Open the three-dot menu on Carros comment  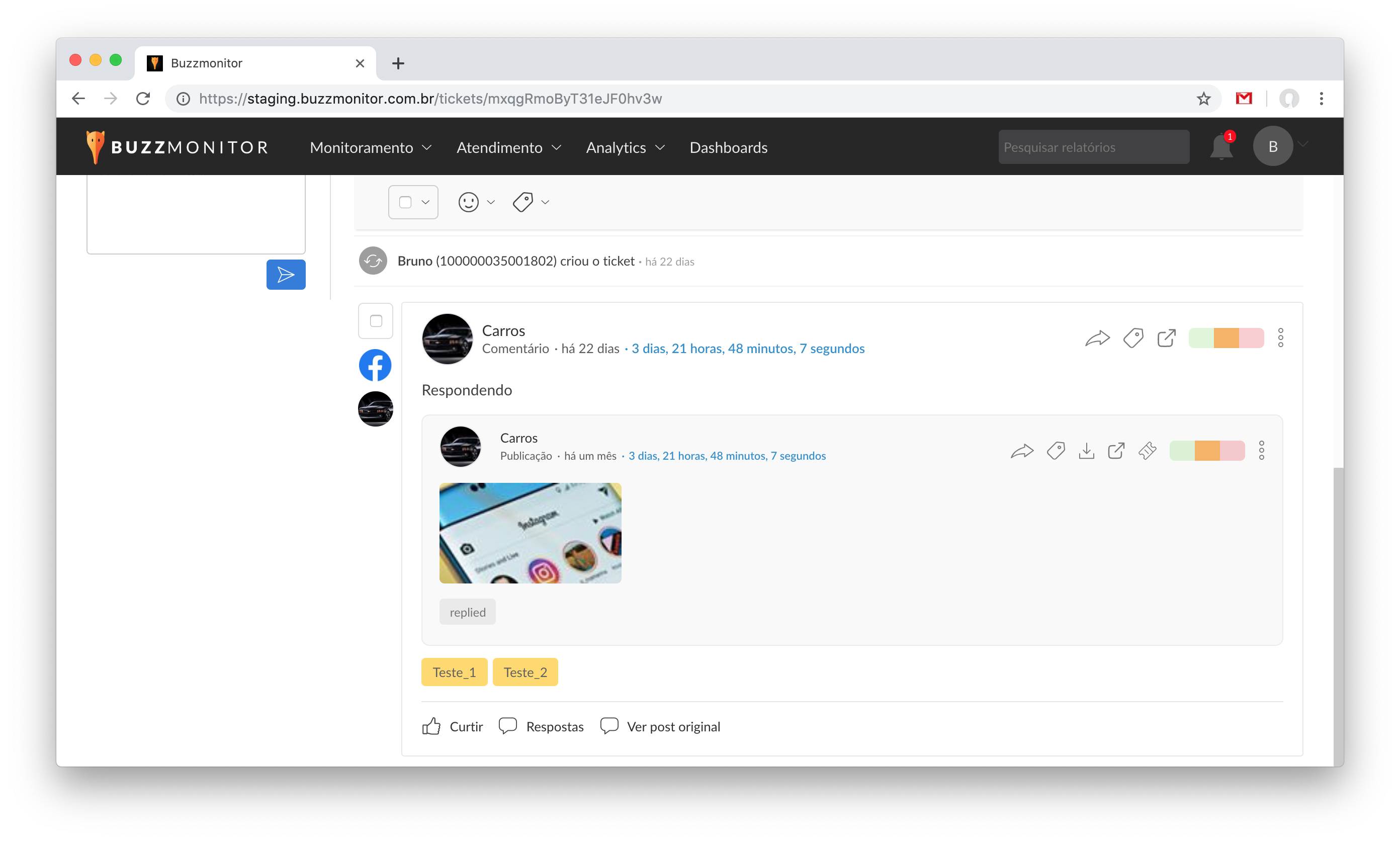coord(1280,338)
